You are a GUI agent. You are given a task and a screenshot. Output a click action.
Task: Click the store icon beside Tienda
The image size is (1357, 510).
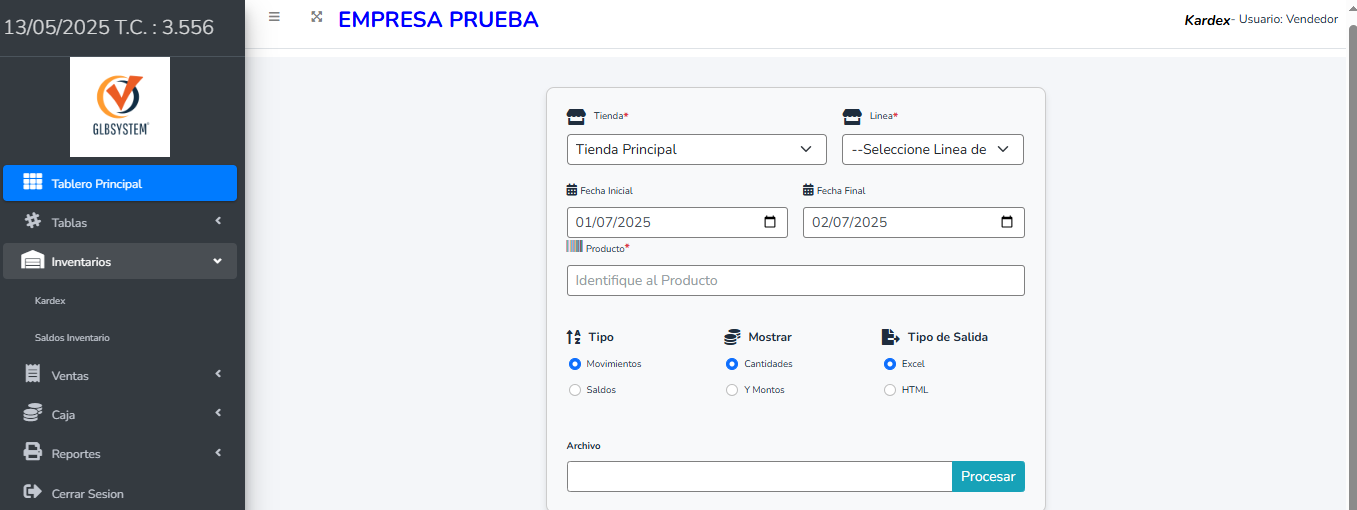(x=576, y=116)
